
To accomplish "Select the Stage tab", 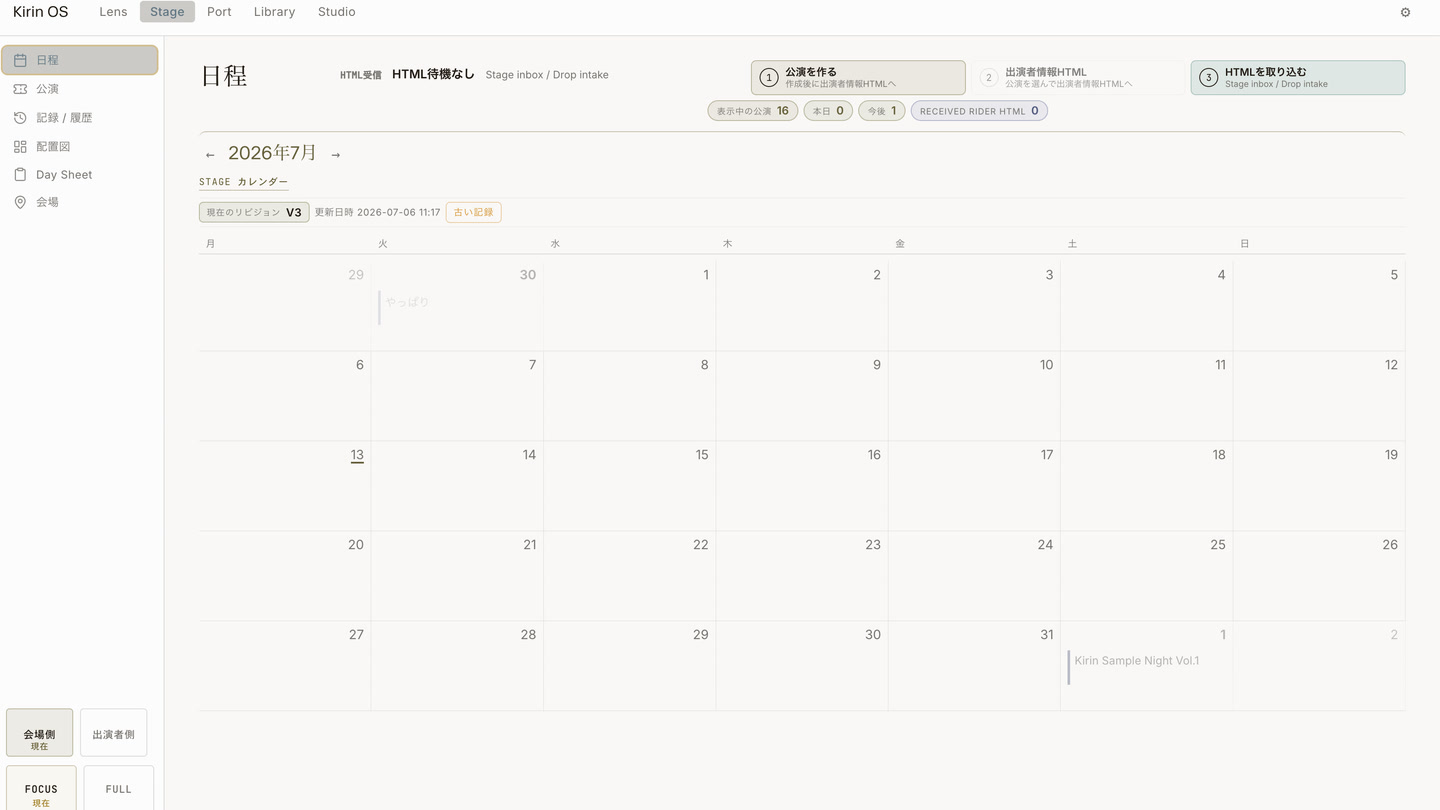I will [167, 12].
